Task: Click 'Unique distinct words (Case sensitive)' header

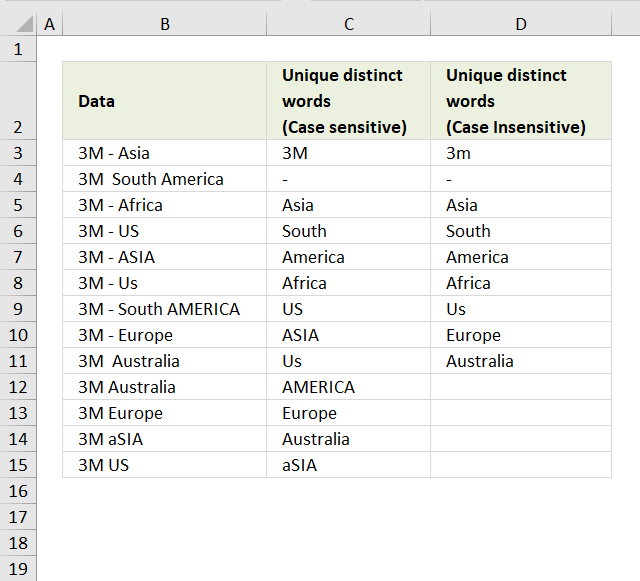Action: [349, 101]
